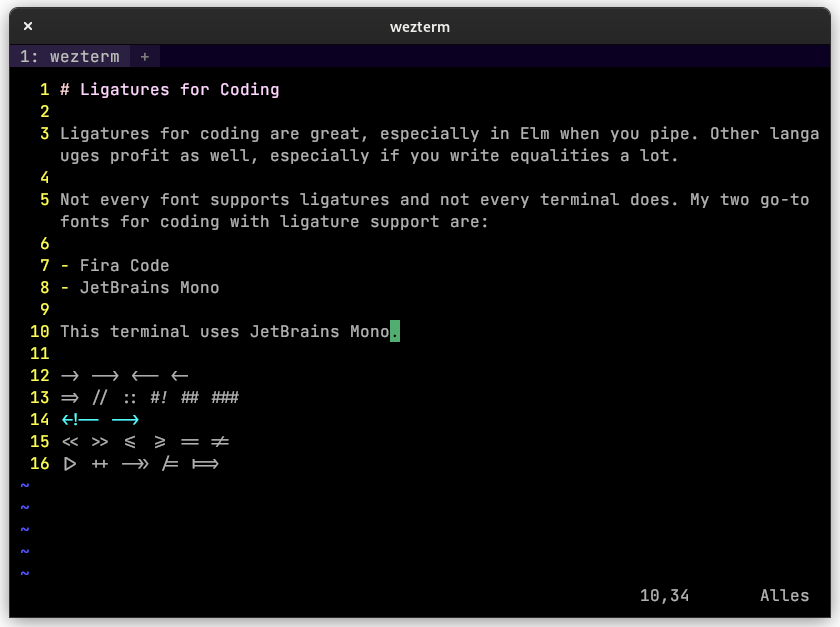The width and height of the screenshot is (840, 627).
Task: Click the sentence starting "Ligatures for coding are great"
Action: pyautogui.click(x=439, y=133)
